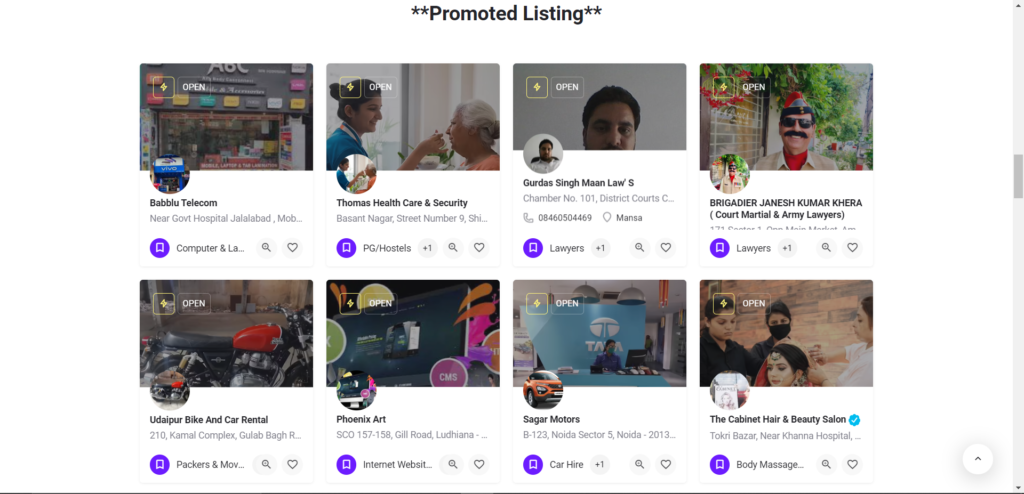Click the page vertical scrollbar thumb
The width and height of the screenshot is (1024, 494).
coord(1018,176)
